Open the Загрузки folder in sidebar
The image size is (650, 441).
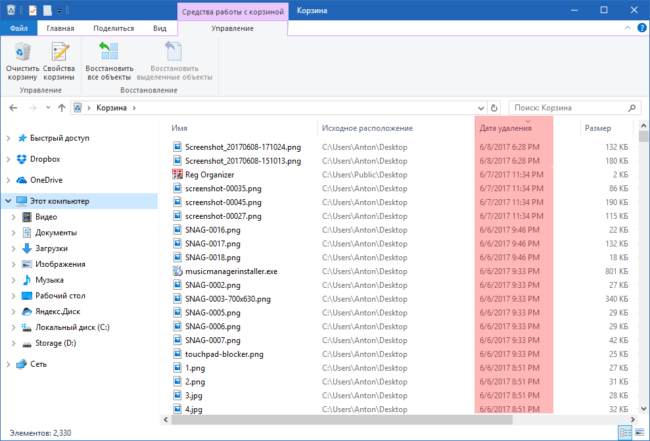pyautogui.click(x=51, y=248)
